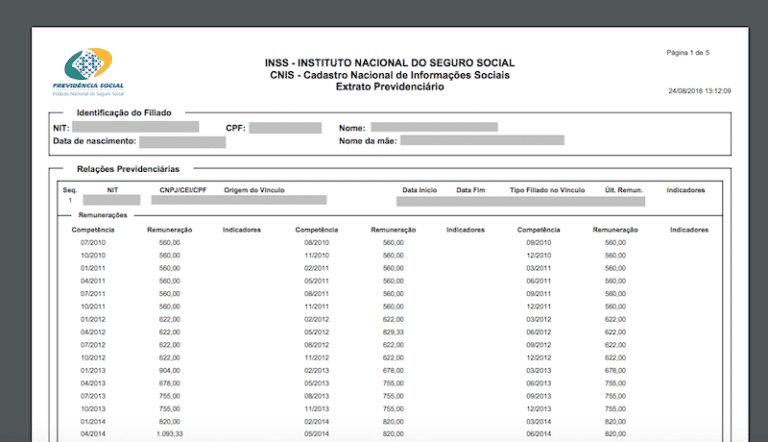Click the Remunerações subsection label
This screenshot has width=768, height=442.
[x=102, y=215]
